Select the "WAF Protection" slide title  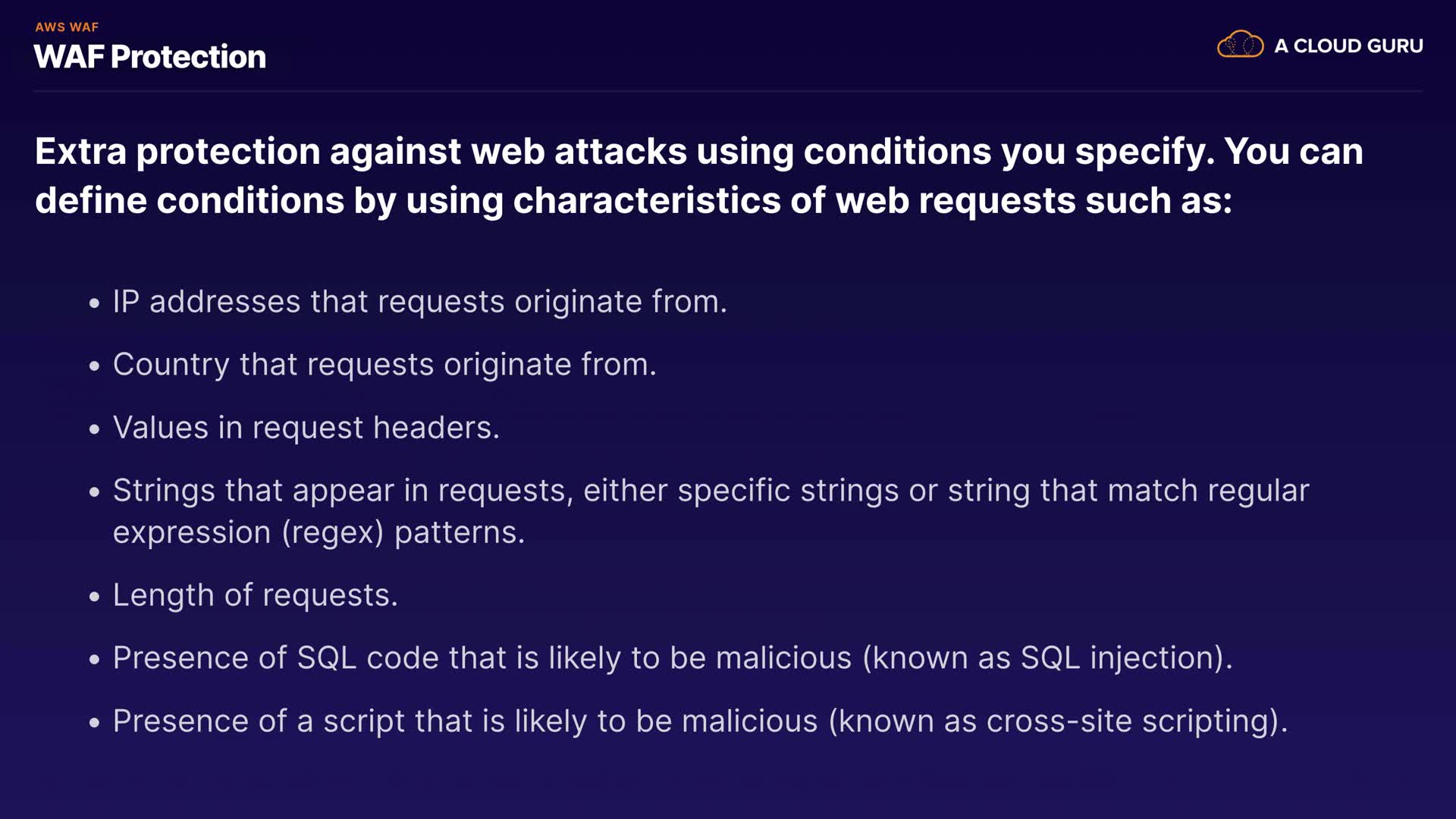(150, 57)
